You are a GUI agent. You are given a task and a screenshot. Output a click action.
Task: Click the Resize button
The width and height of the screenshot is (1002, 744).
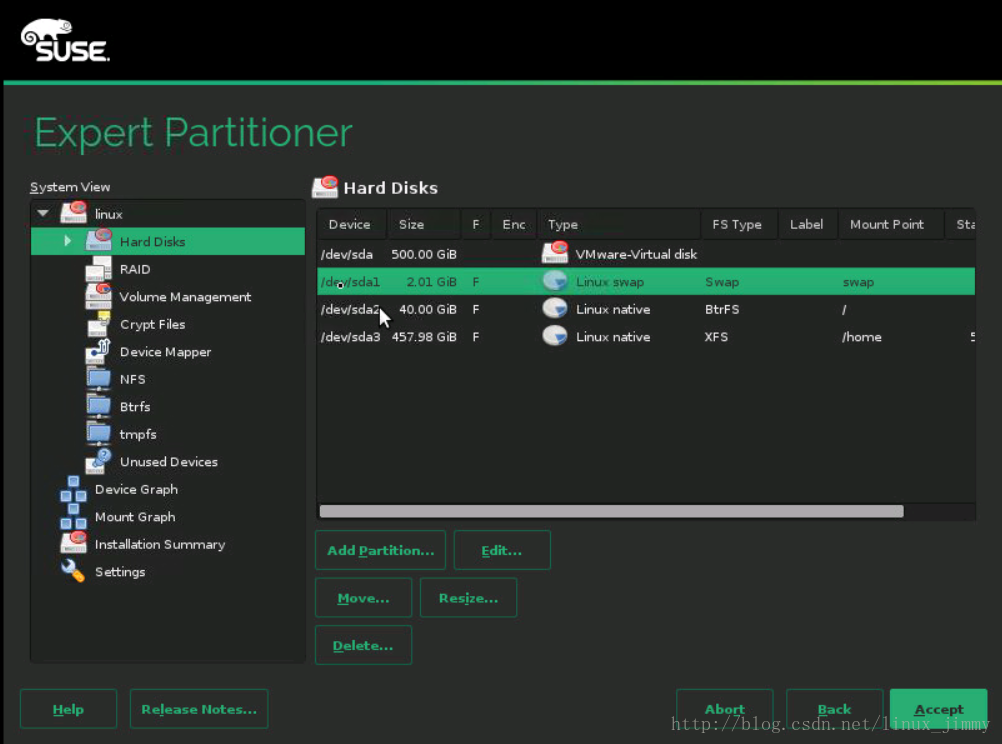(468, 598)
